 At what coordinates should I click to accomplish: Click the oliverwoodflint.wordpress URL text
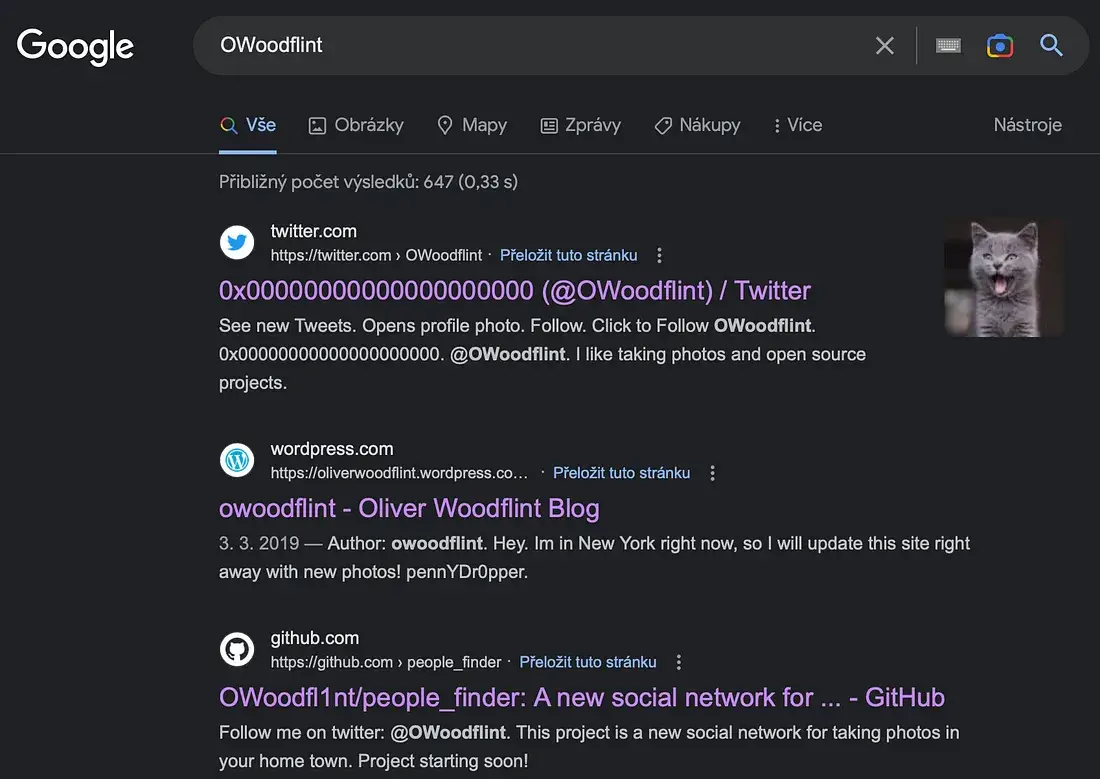(399, 473)
